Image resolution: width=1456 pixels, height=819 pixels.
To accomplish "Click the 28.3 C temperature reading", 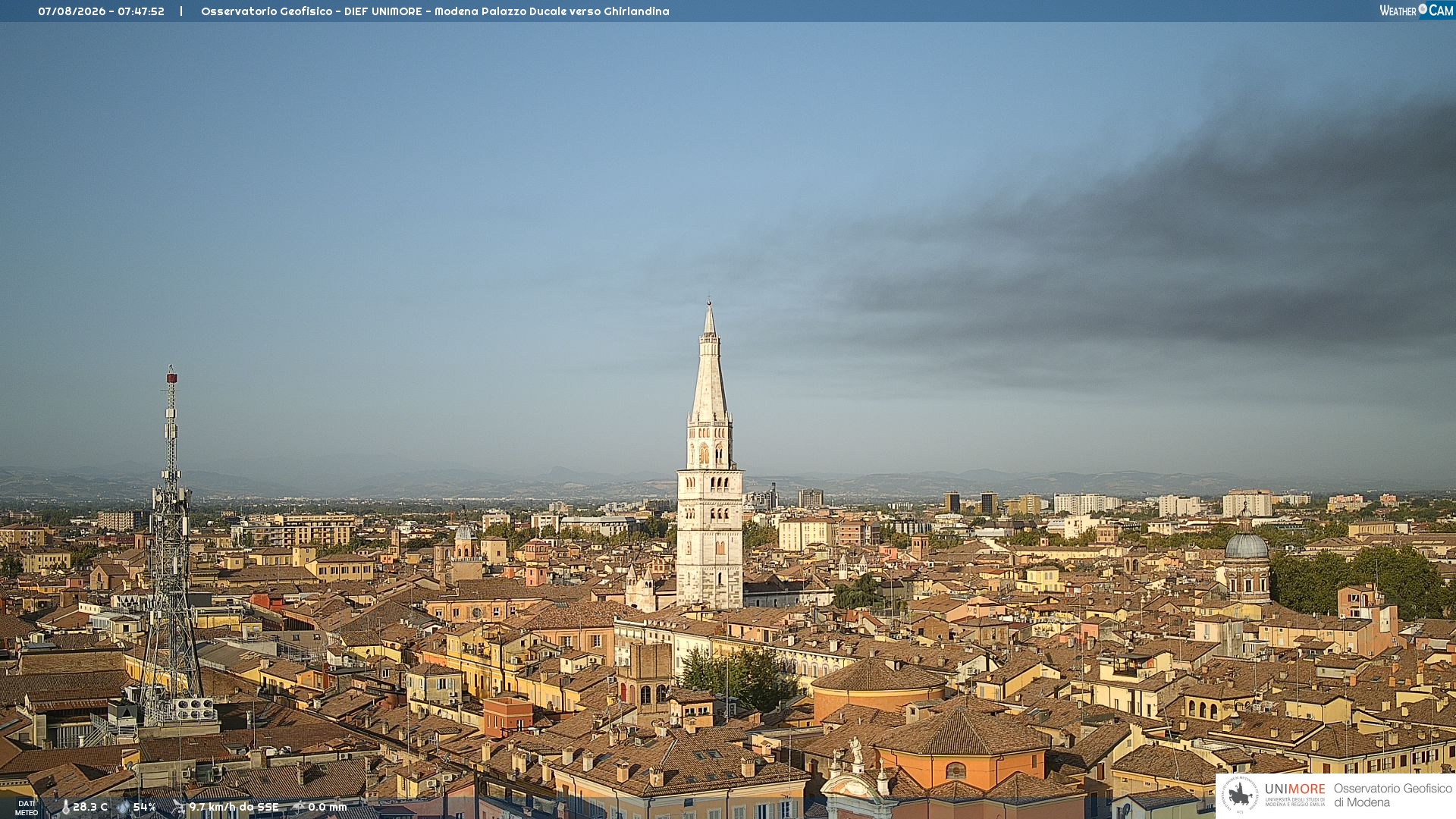I will point(90,808).
